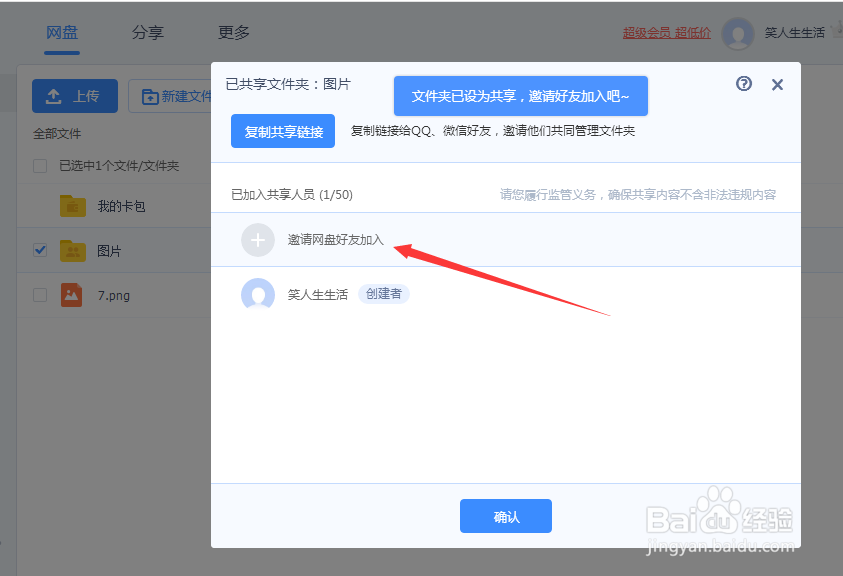Click the creator avatar beside 笑人生活
The image size is (843, 576).
point(258,294)
